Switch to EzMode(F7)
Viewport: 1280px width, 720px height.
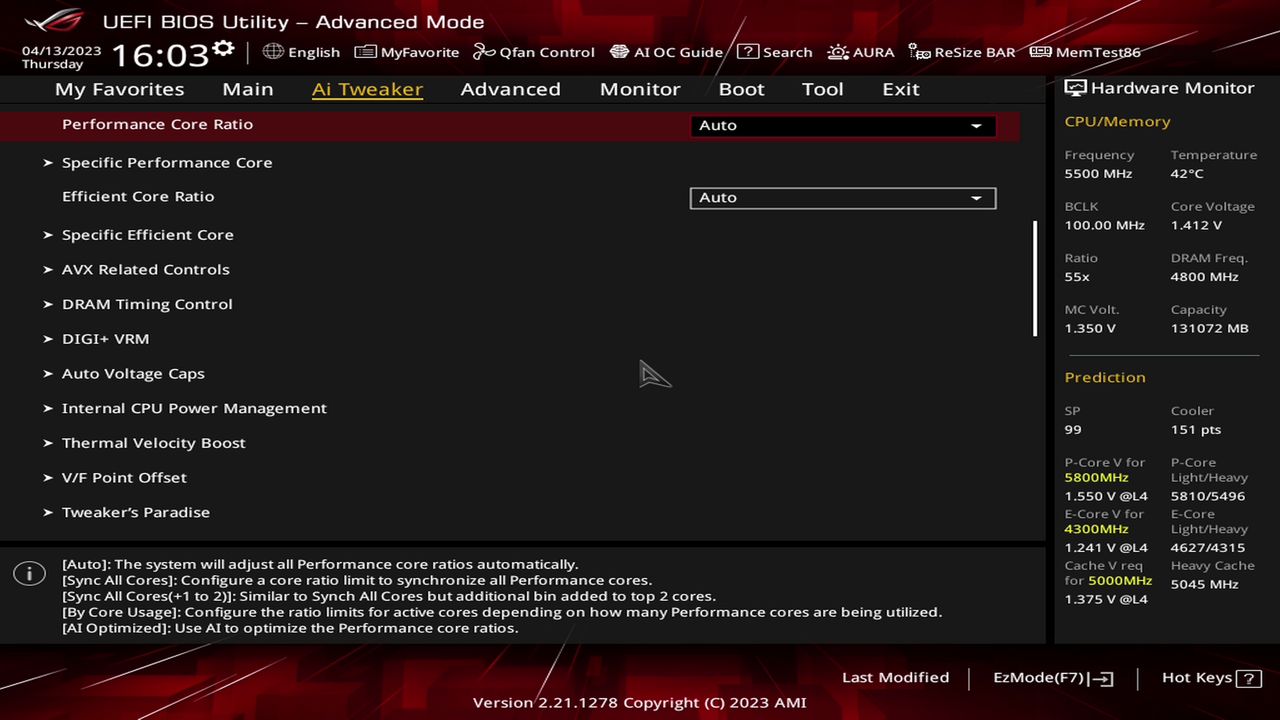(x=1053, y=678)
